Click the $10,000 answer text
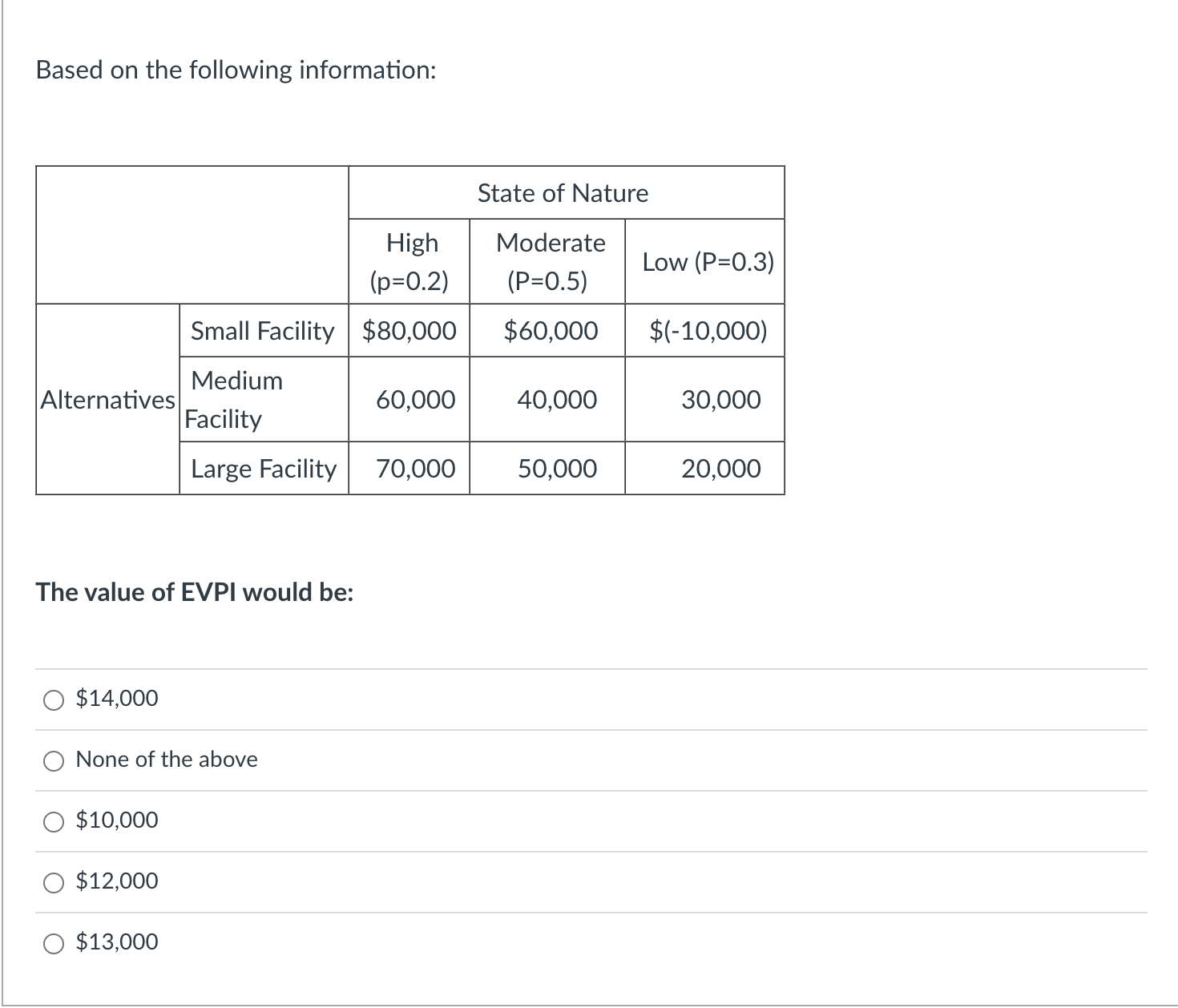This screenshot has width=1178, height=1008. pyautogui.click(x=117, y=821)
